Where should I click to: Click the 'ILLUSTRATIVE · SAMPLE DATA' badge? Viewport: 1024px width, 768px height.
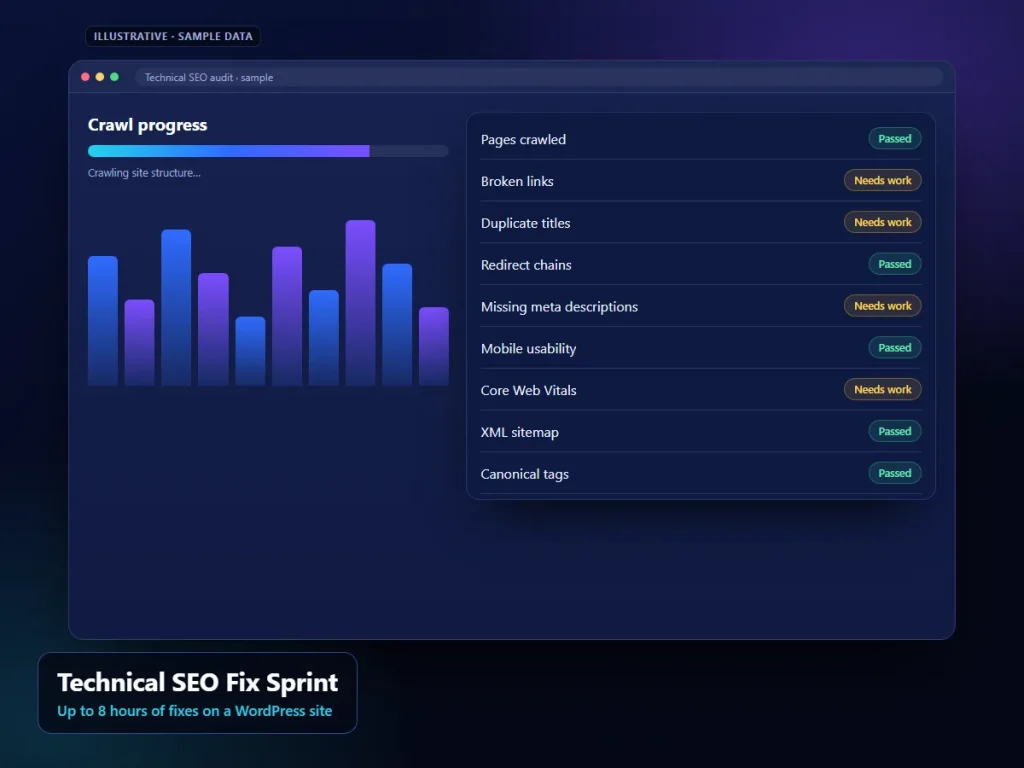point(173,37)
